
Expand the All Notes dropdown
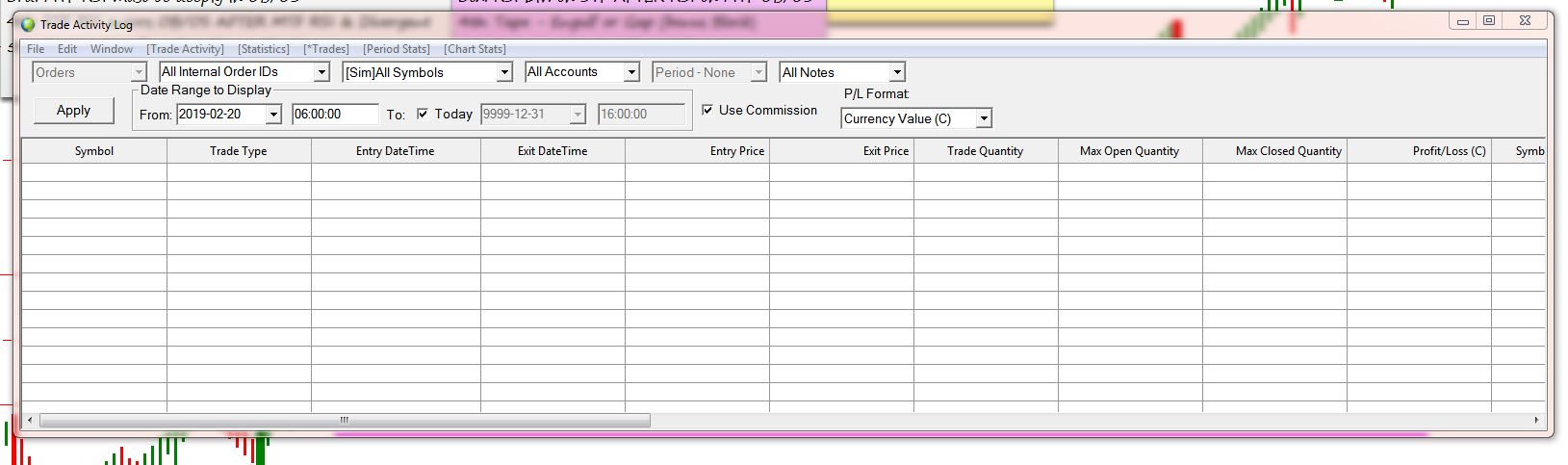[897, 72]
